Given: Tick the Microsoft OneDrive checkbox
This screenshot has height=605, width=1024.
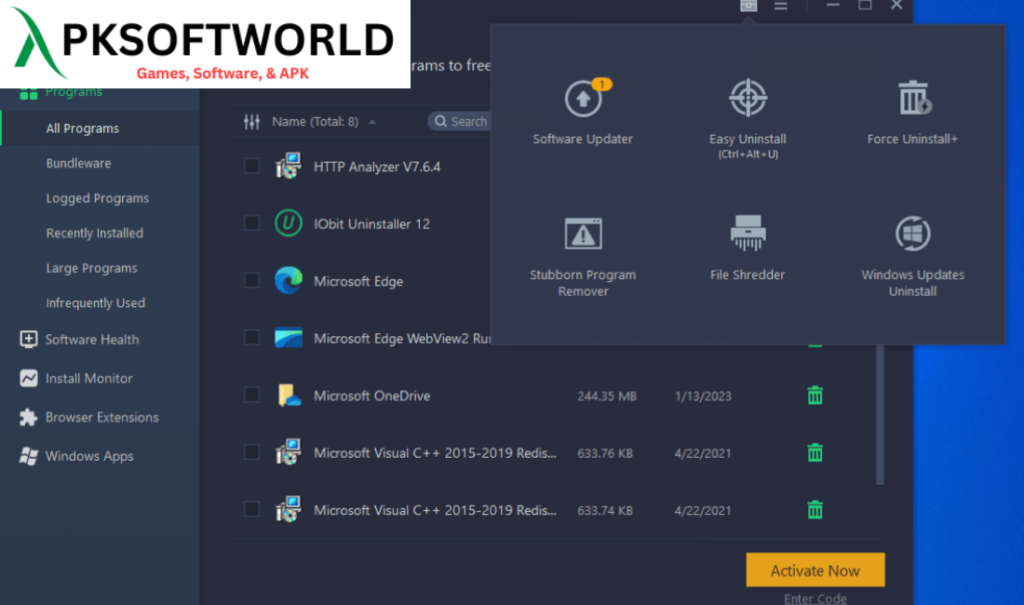Looking at the screenshot, I should [251, 395].
